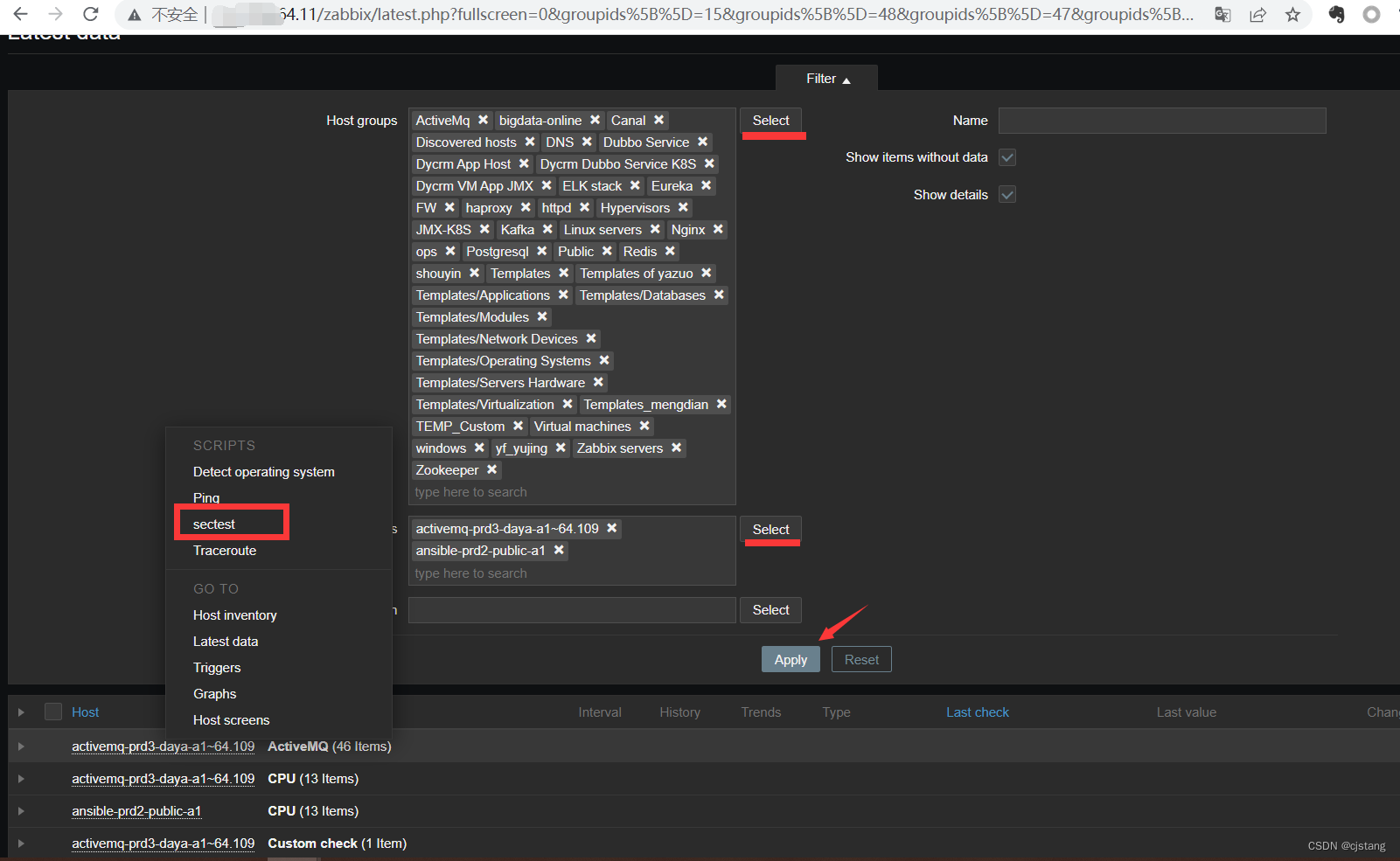Uncheck the Show details checkbox
The image size is (1400, 861).
[1006, 194]
